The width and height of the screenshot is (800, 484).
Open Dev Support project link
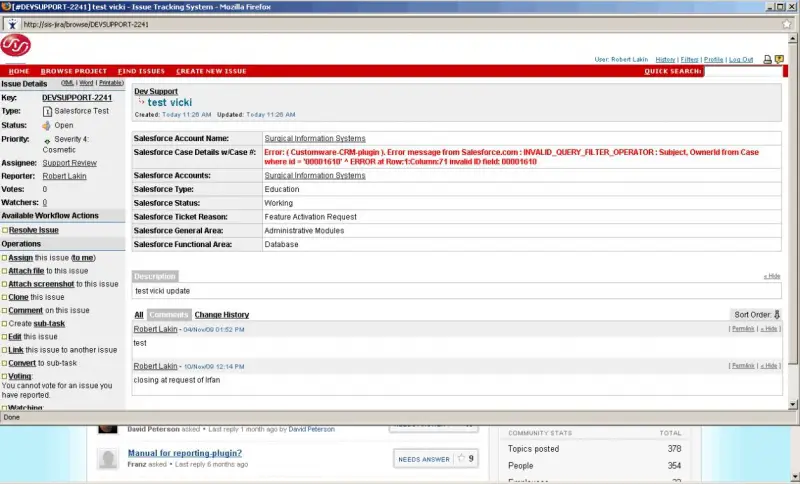[156, 91]
